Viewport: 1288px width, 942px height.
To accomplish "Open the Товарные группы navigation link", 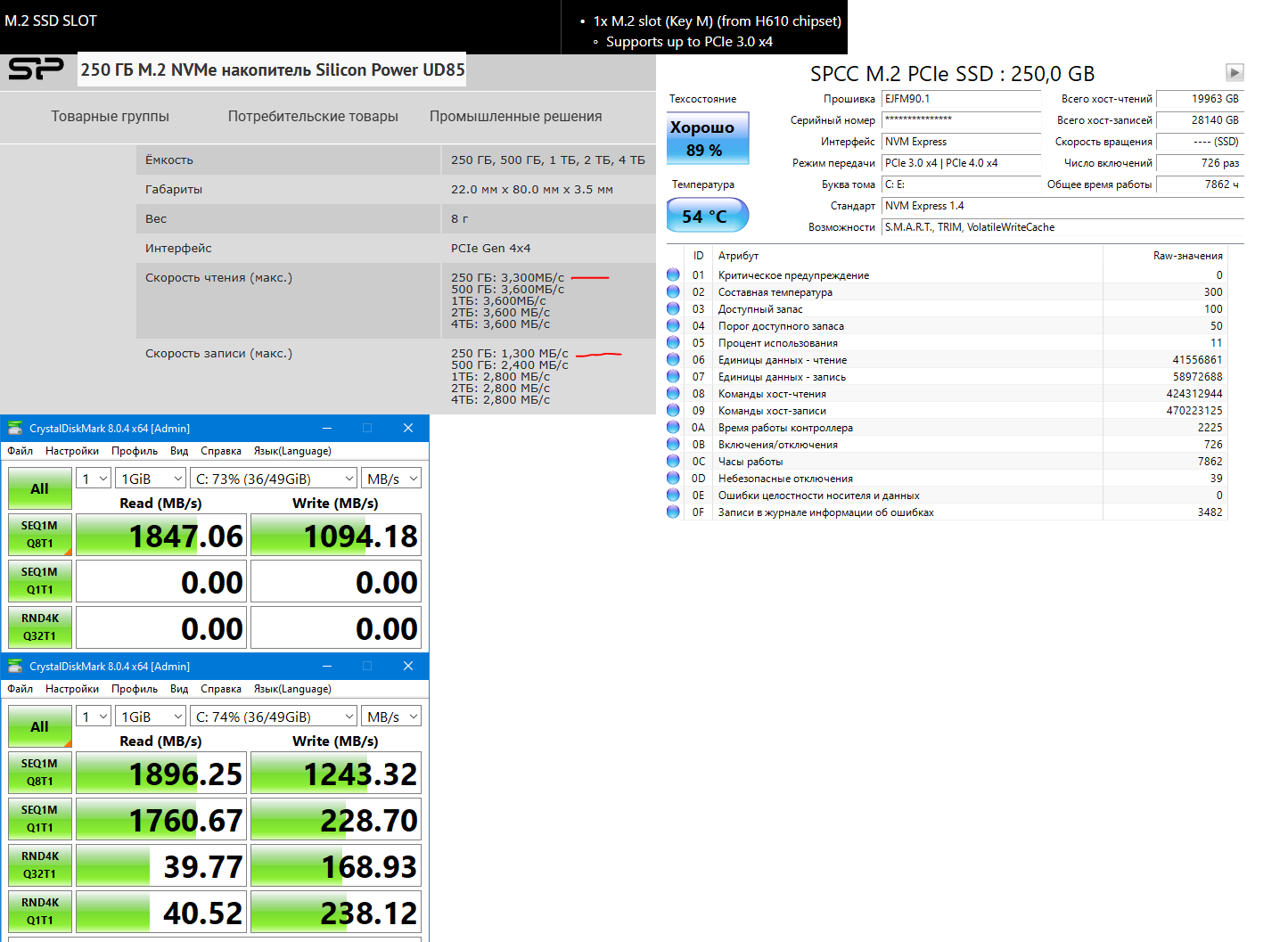I will point(111,117).
